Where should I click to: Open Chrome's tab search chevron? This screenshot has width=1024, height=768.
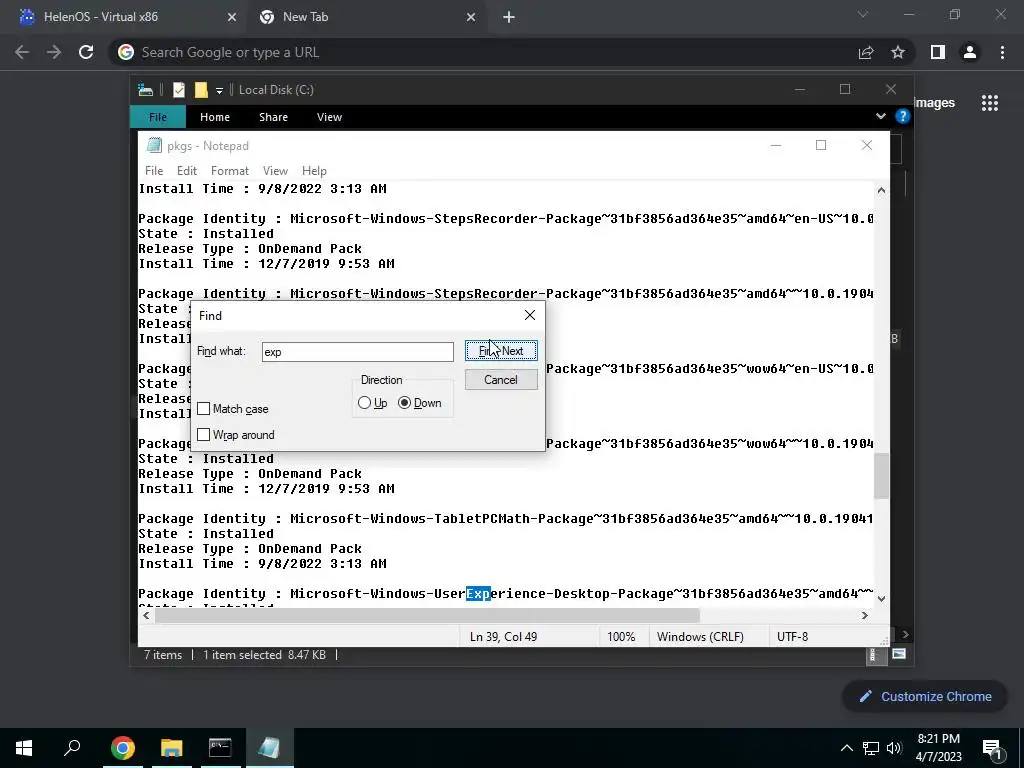pyautogui.click(x=863, y=14)
